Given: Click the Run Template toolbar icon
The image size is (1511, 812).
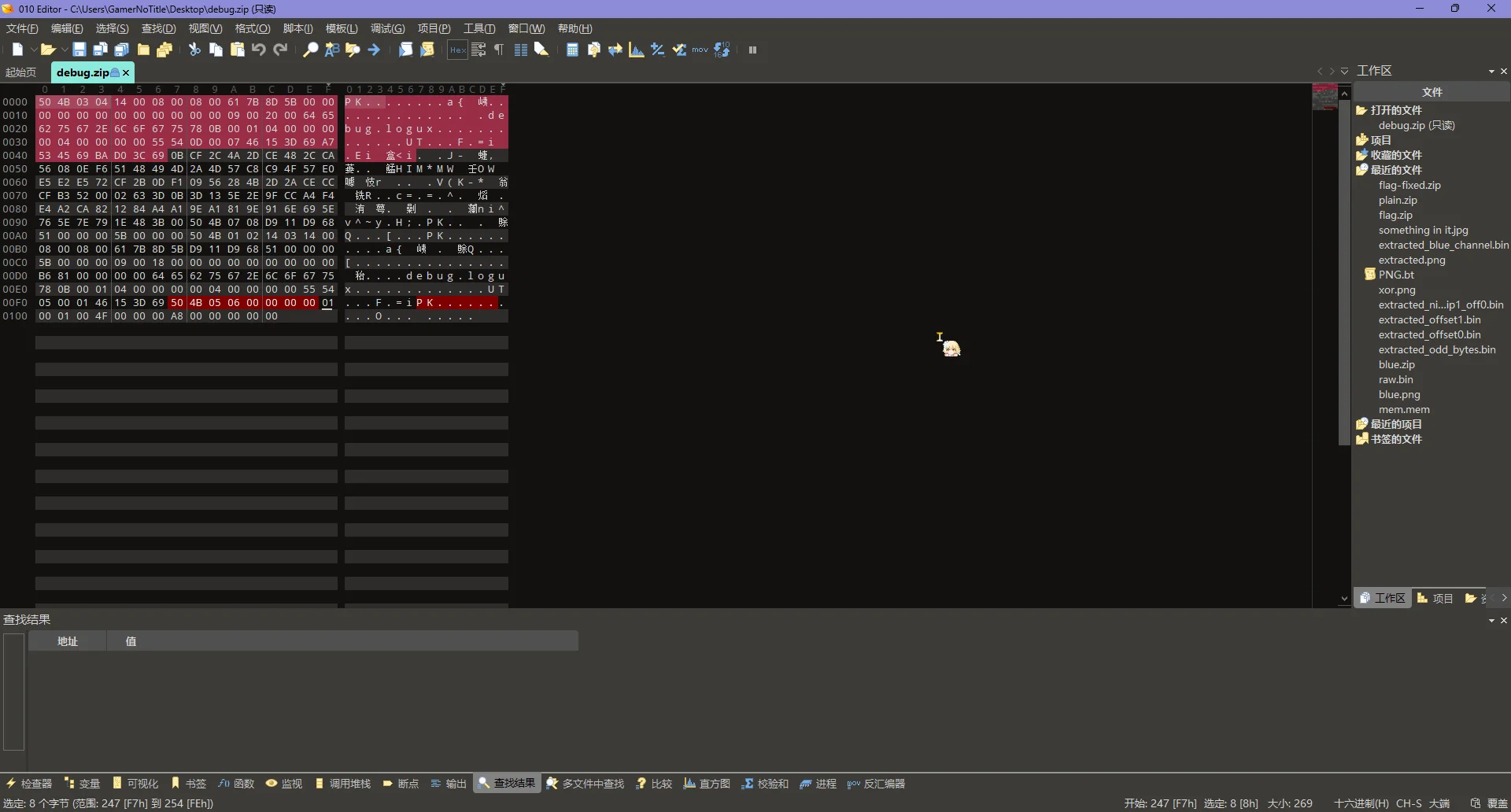Looking at the screenshot, I should [x=427, y=50].
